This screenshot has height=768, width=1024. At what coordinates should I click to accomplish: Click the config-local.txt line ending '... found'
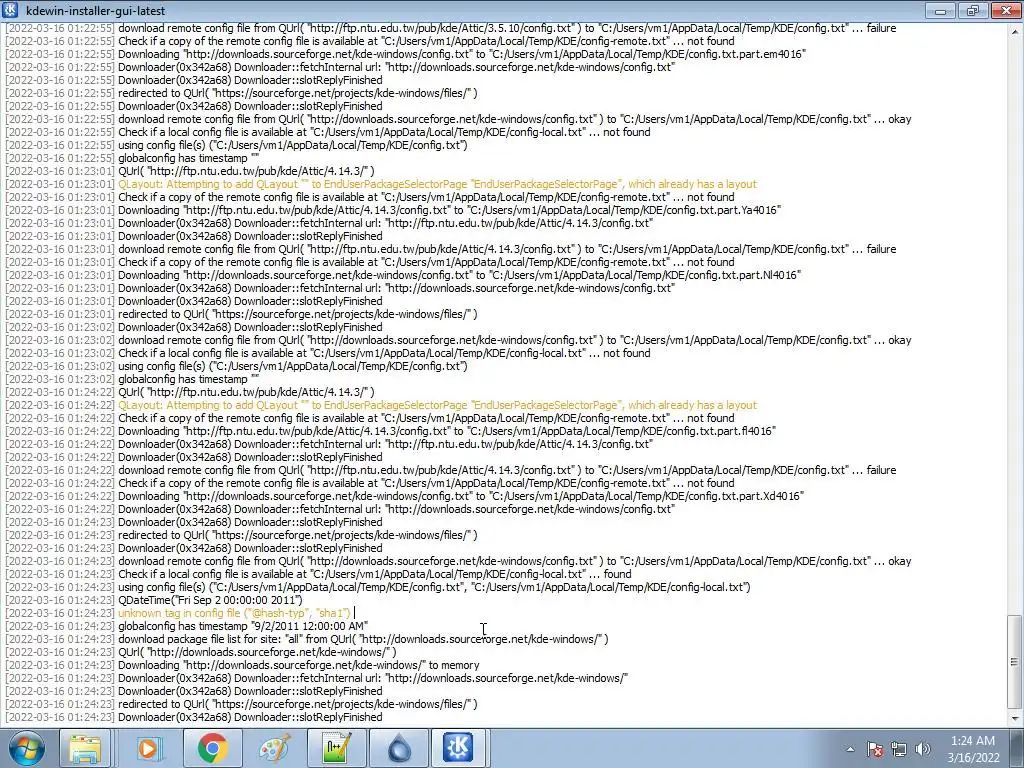319,575
